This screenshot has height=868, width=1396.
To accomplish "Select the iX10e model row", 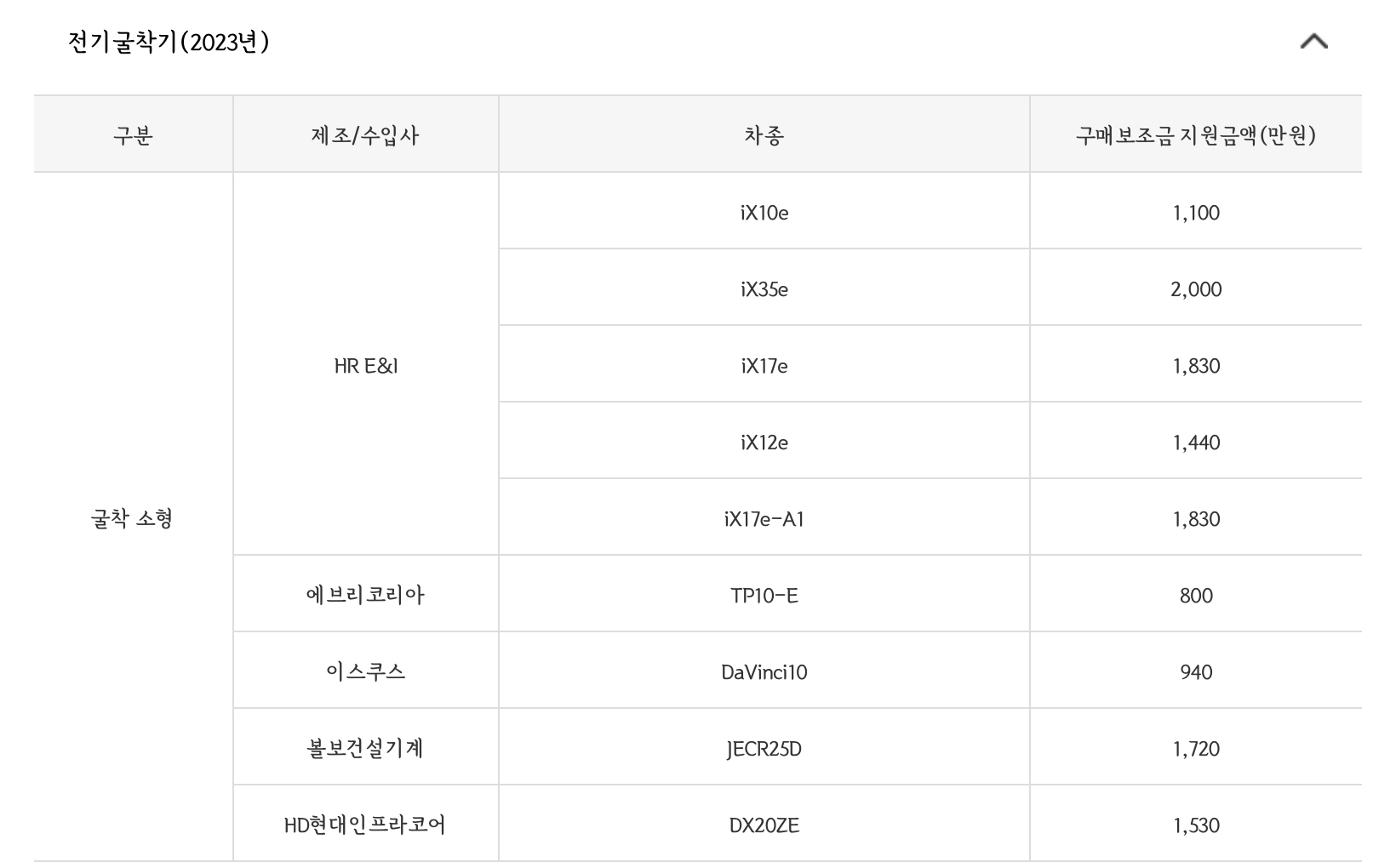I will coord(764,213).
